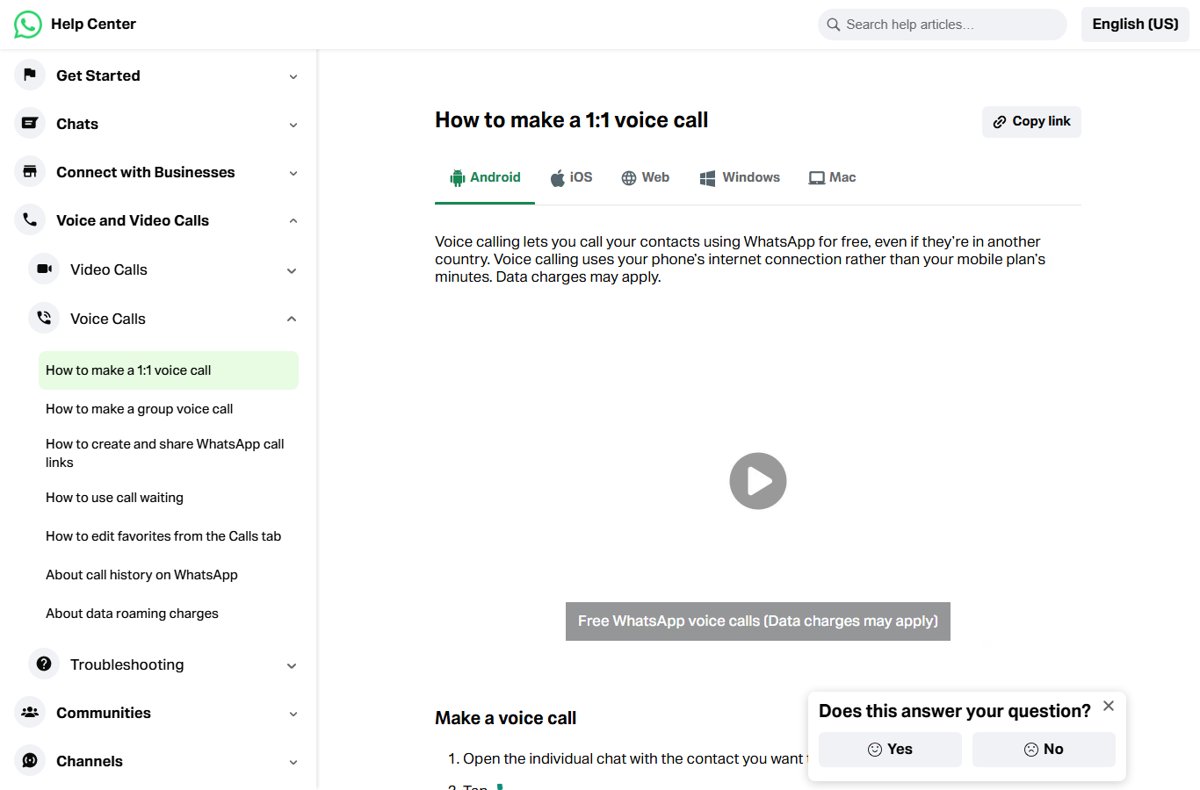Open 'About call history on WhatsApp'

tap(141, 575)
